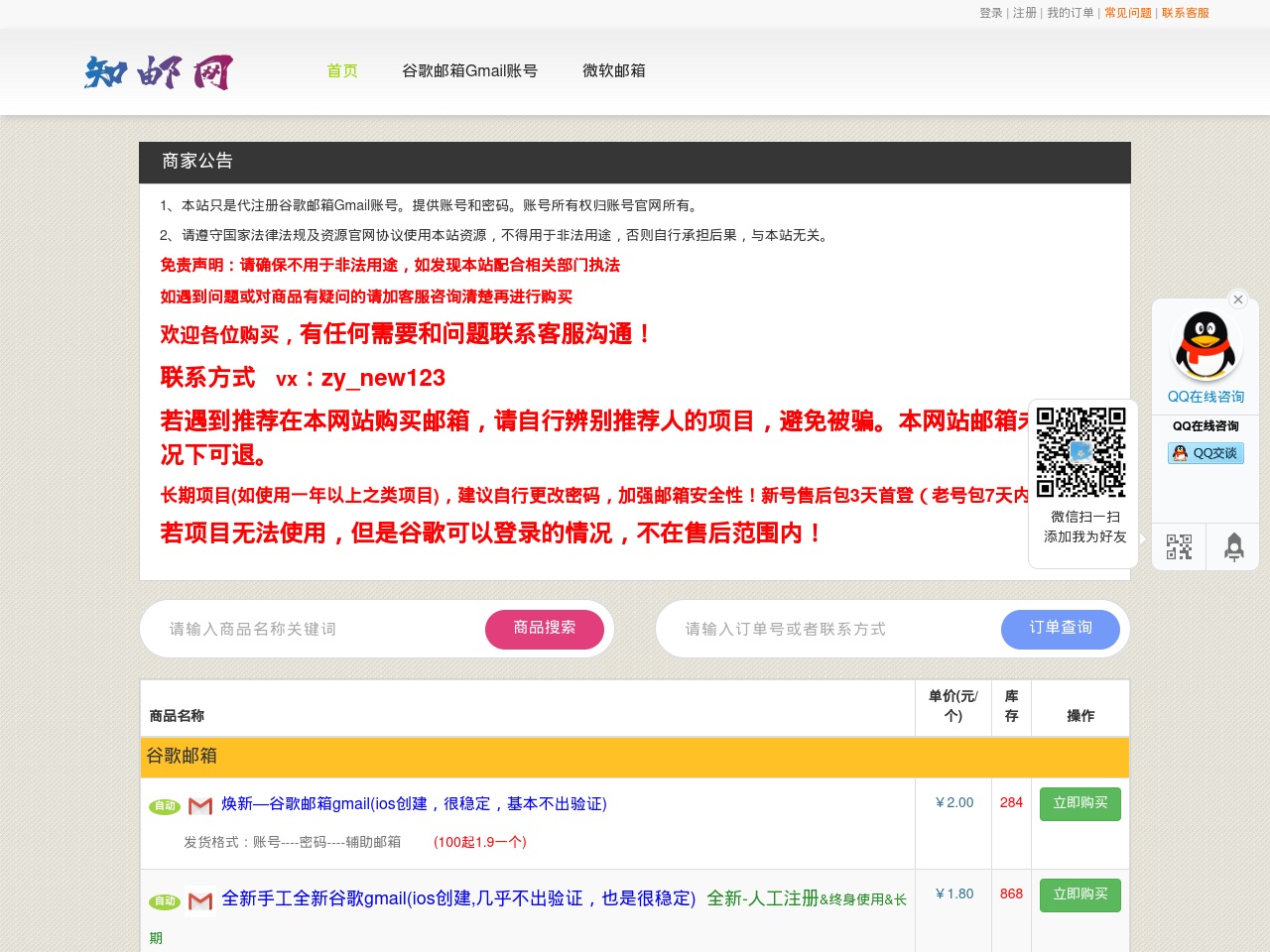The height and width of the screenshot is (952, 1270).
Task: Click contact text vx：zy_new123
Action: pos(360,378)
